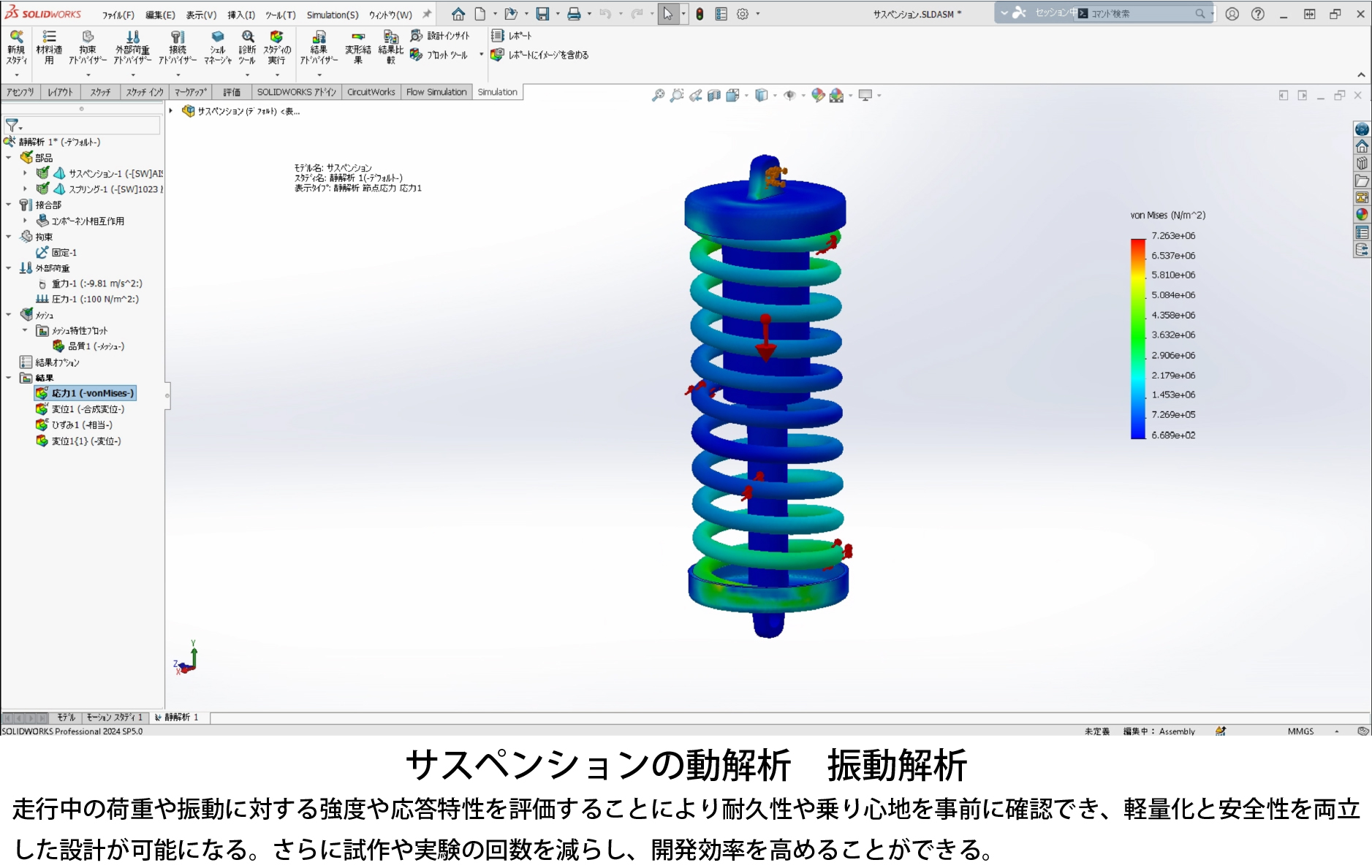The height and width of the screenshot is (868, 1372).
Task: Expand the サスペンション-1 part node
Action: point(25,173)
